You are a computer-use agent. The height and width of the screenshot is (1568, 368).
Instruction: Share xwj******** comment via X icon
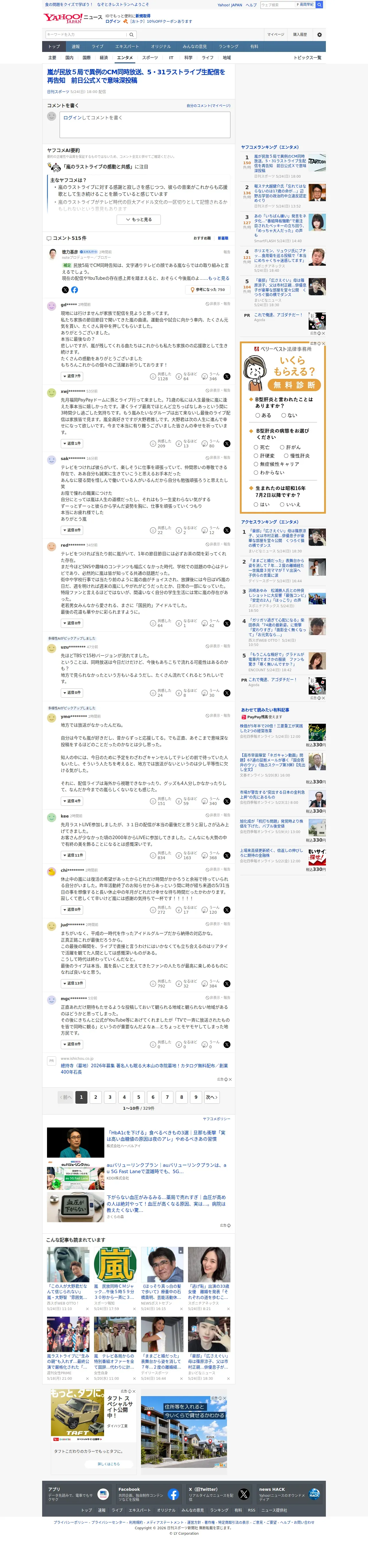(227, 443)
